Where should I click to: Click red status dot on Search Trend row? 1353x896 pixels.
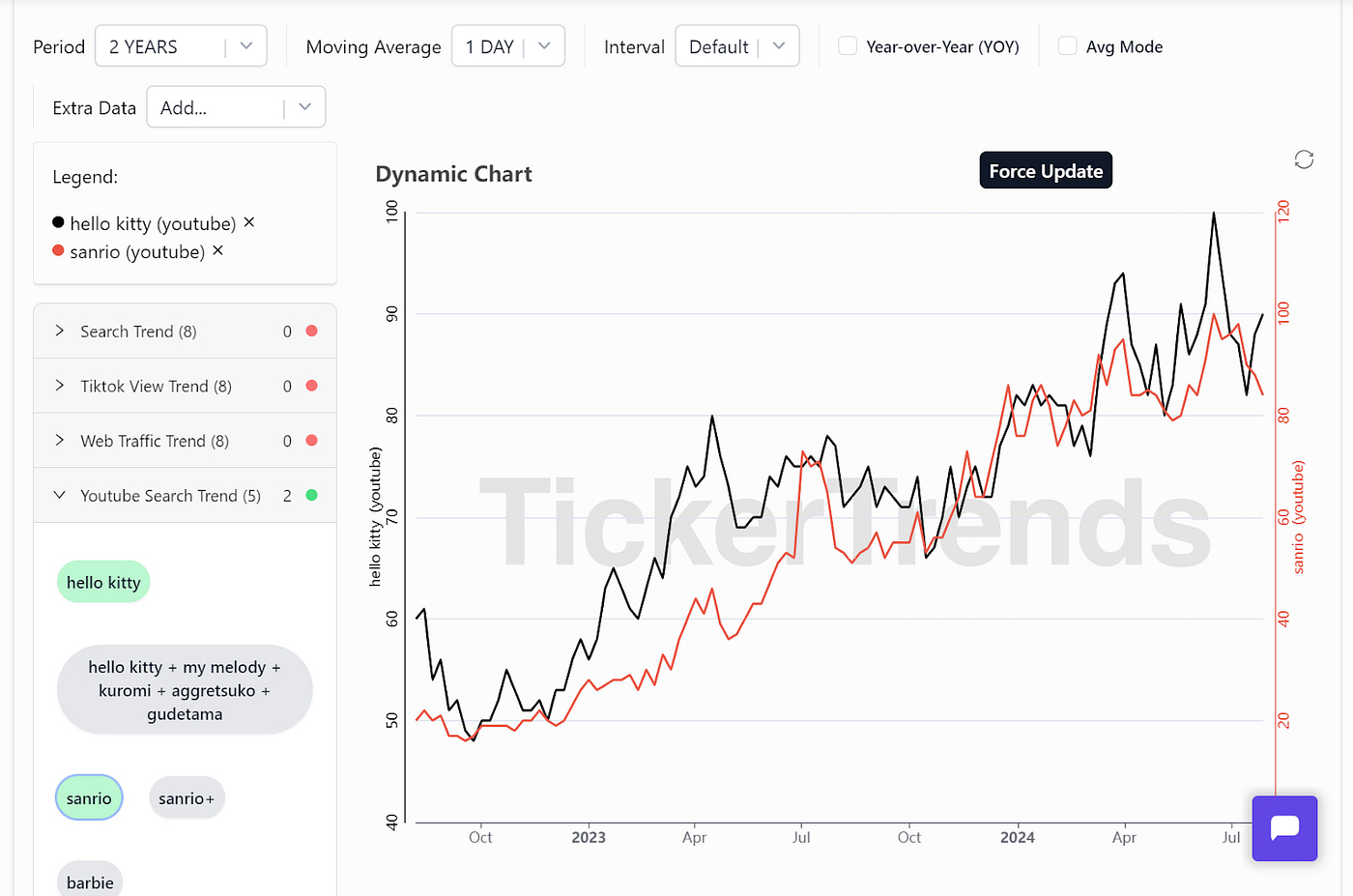311,331
